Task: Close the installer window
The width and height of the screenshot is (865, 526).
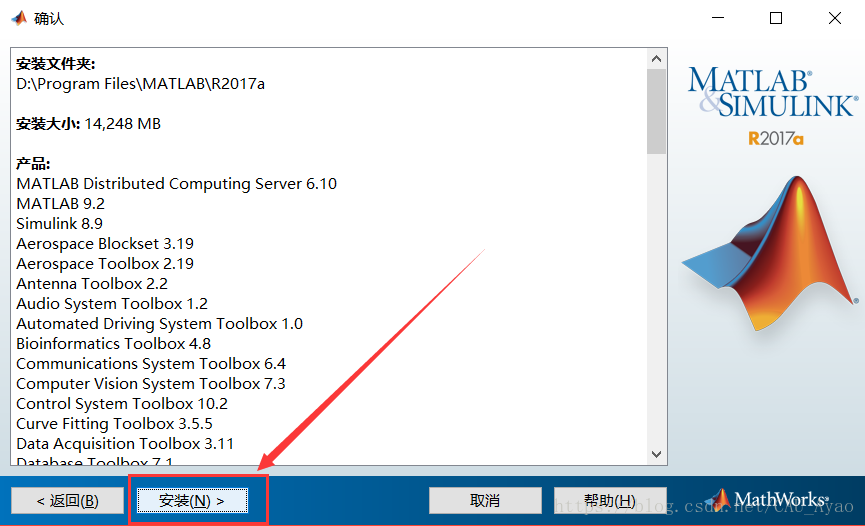Action: [835, 18]
